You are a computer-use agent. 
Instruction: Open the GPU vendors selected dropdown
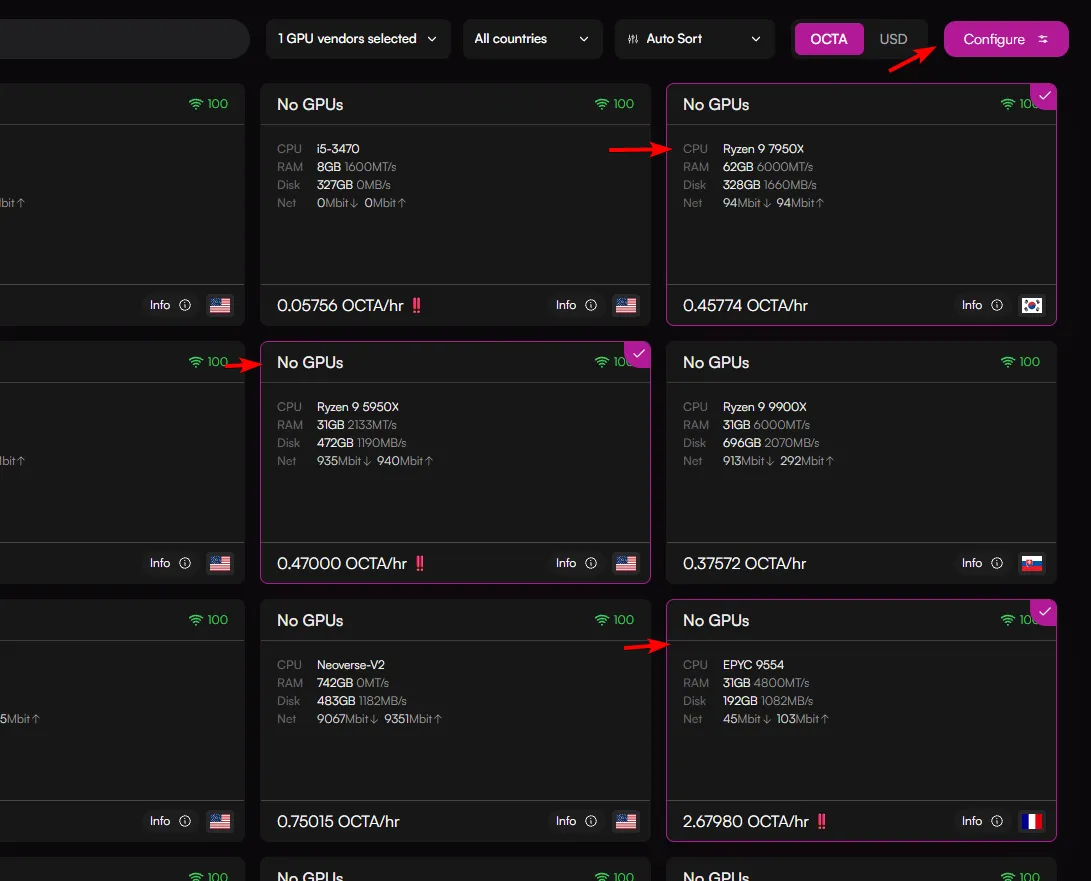[358, 39]
